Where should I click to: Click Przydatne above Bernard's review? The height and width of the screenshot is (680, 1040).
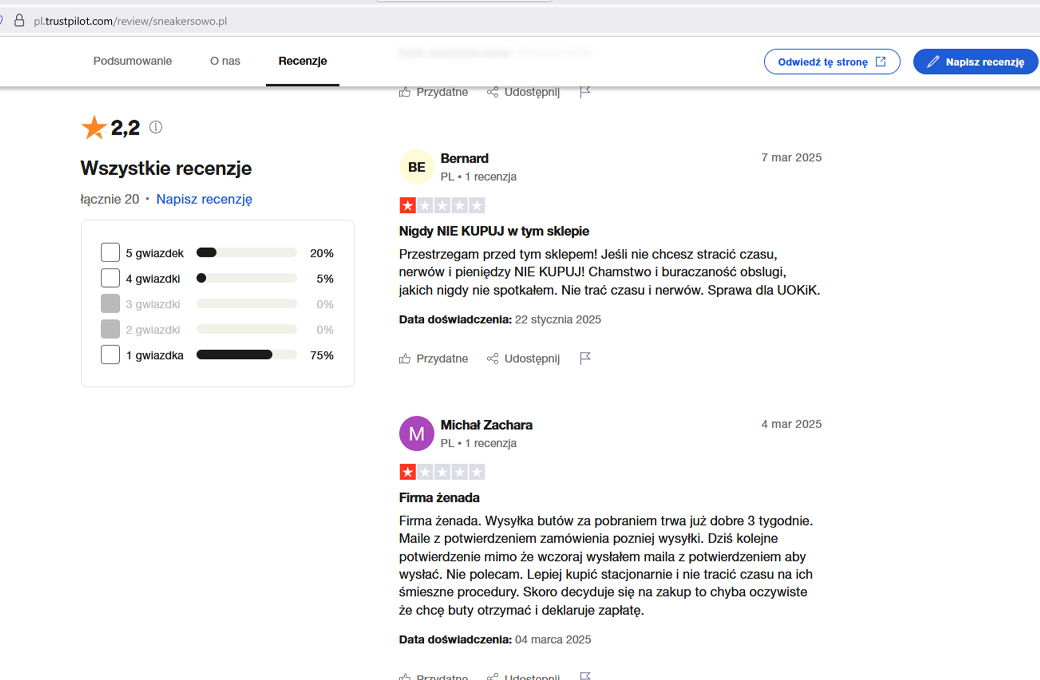pyautogui.click(x=434, y=92)
